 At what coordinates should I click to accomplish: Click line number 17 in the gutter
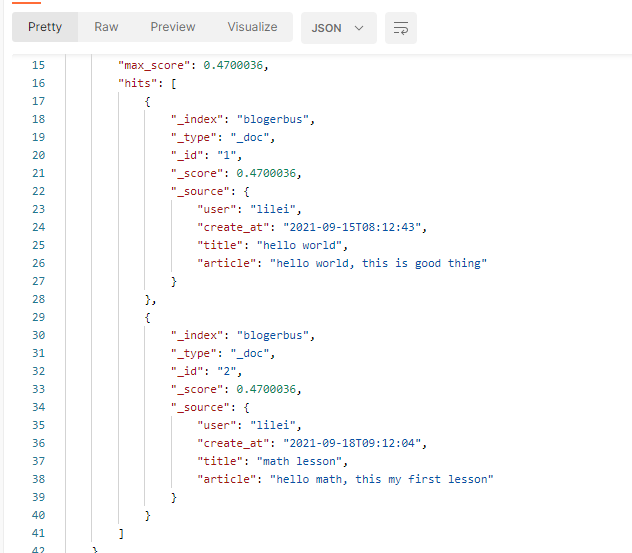(39, 101)
